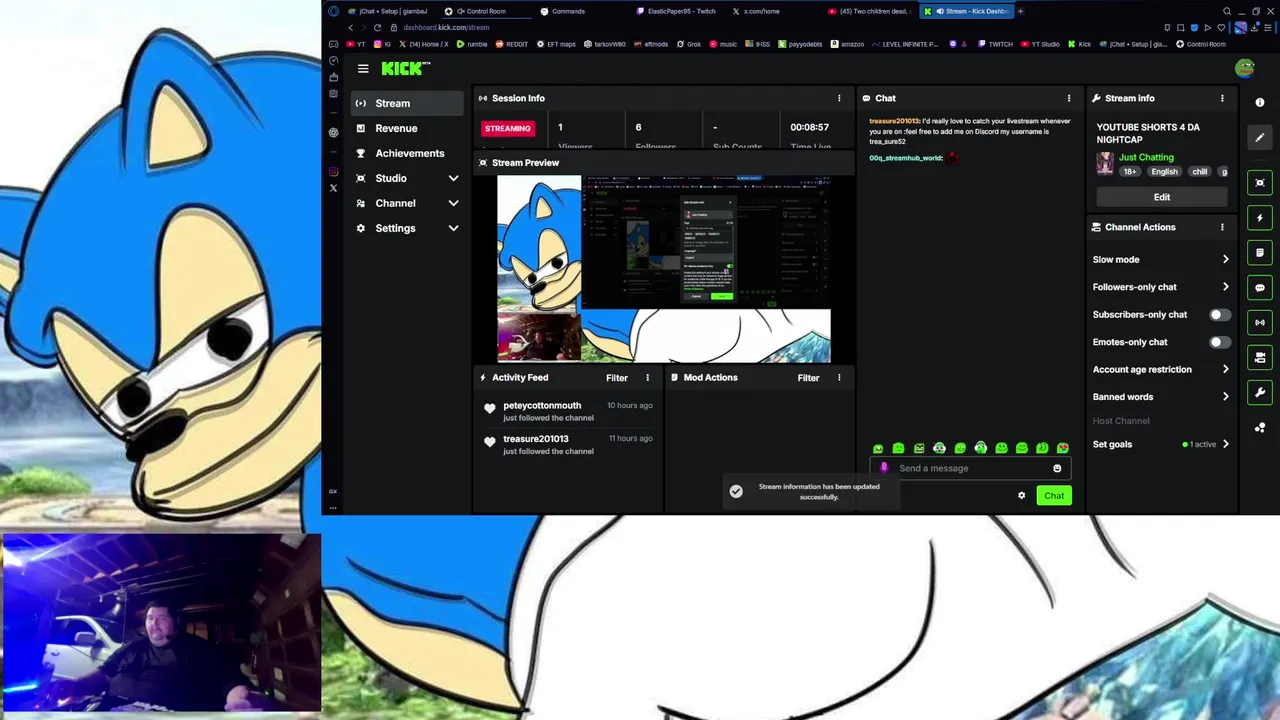Image resolution: width=1280 pixels, height=720 pixels.
Task: Open the amazon bookmark
Action: click(847, 44)
